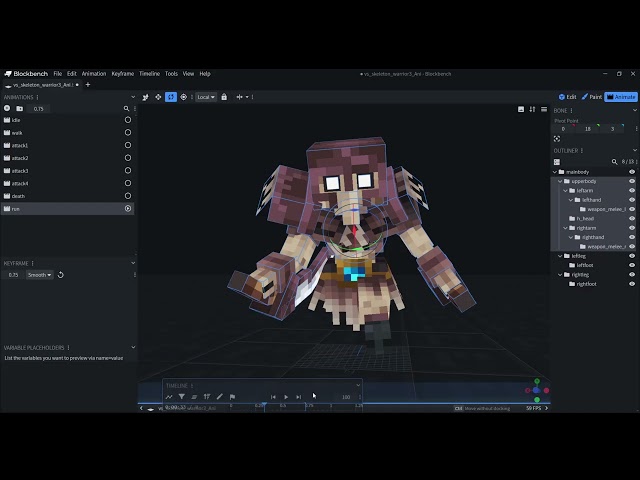The height and width of the screenshot is (480, 640).
Task: Toggle playback circle for idle animation
Action: [128, 120]
